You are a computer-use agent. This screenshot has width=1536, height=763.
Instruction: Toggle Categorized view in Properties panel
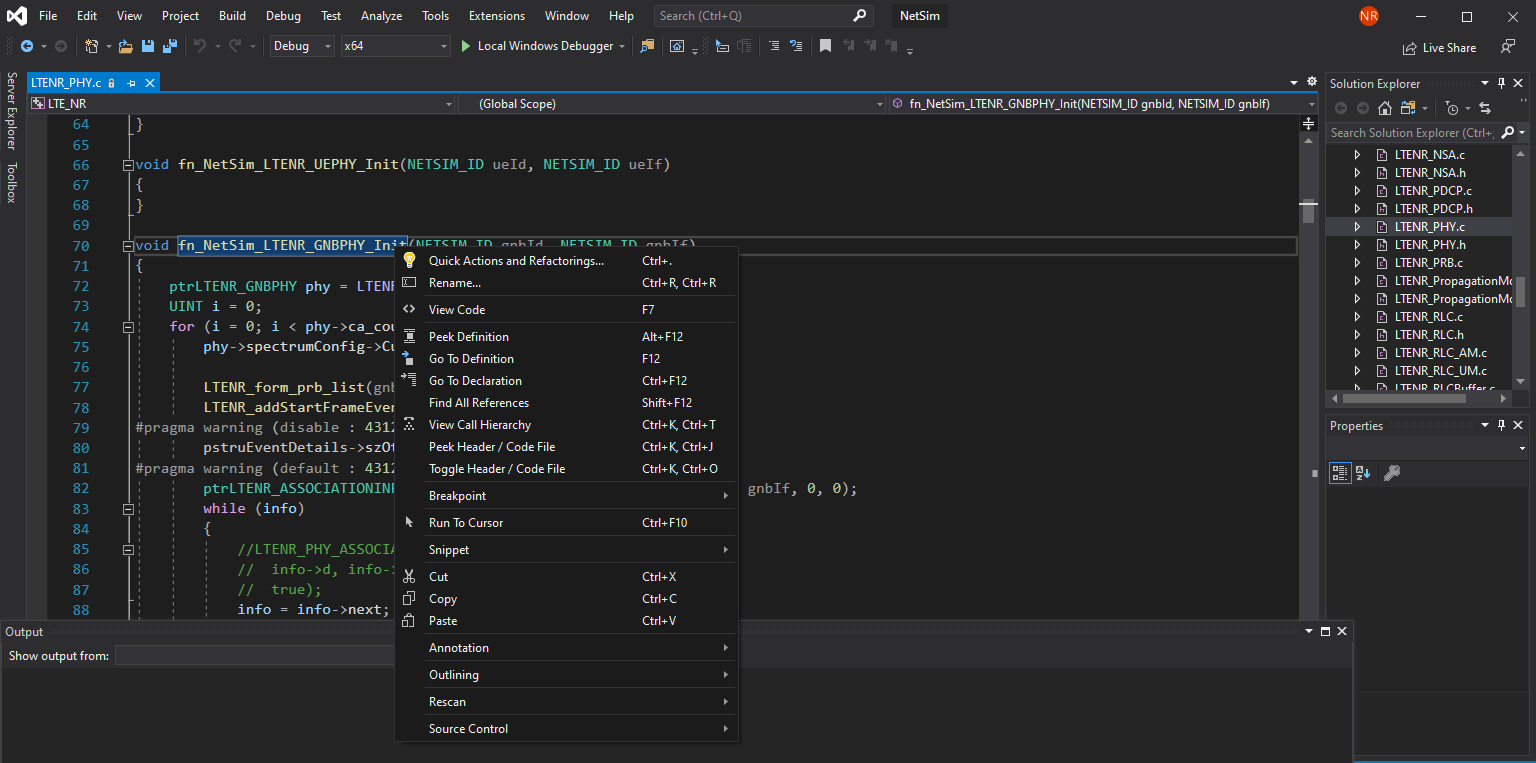coord(1340,473)
